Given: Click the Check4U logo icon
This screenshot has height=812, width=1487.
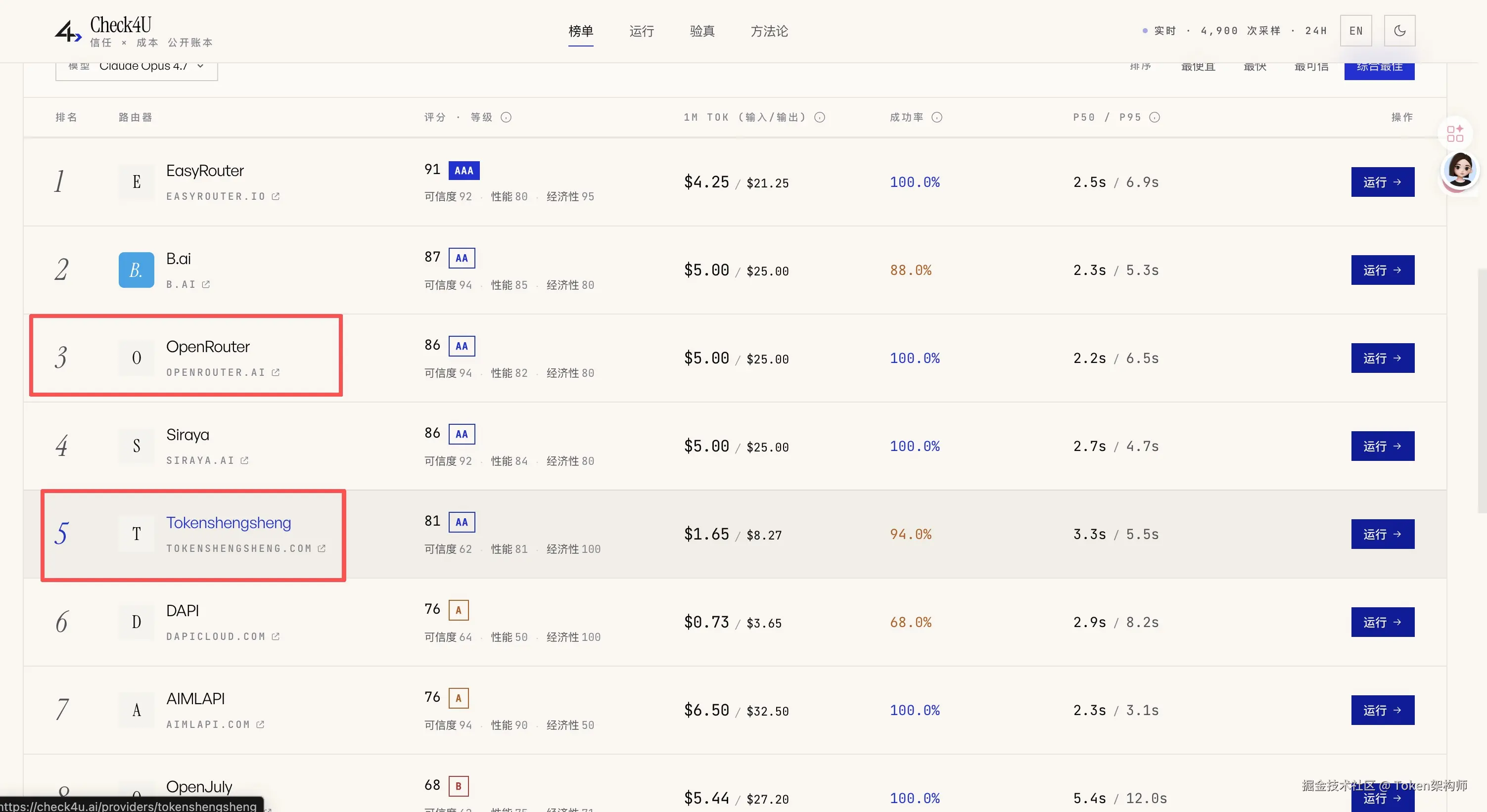Looking at the screenshot, I should pyautogui.click(x=68, y=31).
